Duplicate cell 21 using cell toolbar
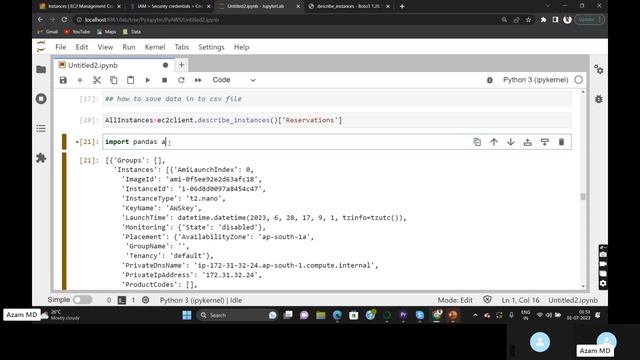 coord(477,142)
